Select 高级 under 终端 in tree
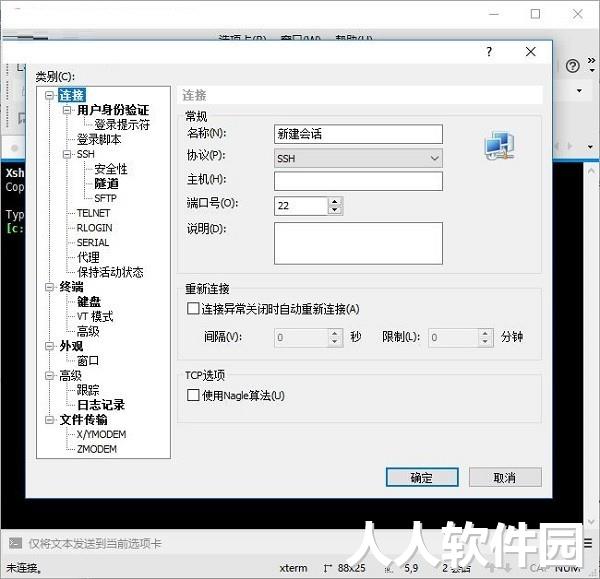Viewport: 600px width, 579px height. [x=88, y=331]
